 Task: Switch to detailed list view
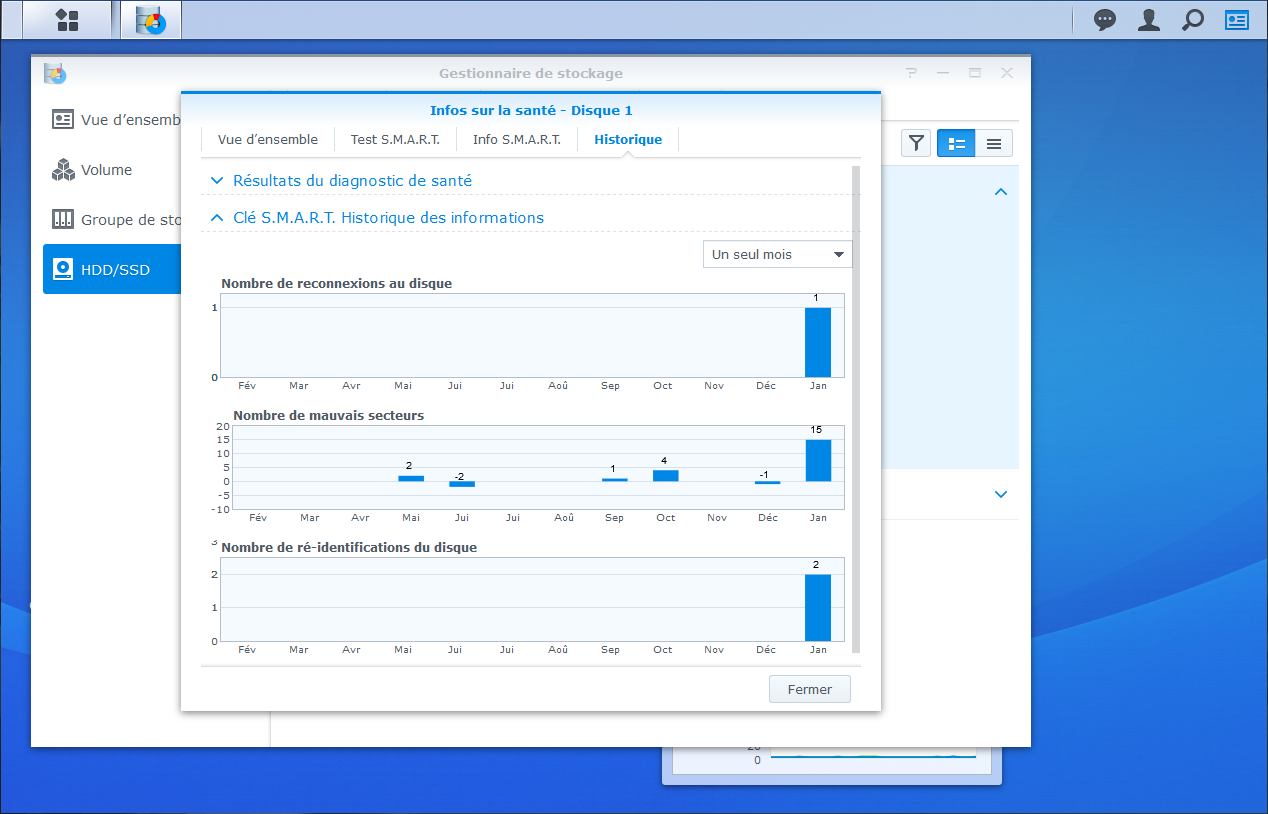click(x=956, y=143)
